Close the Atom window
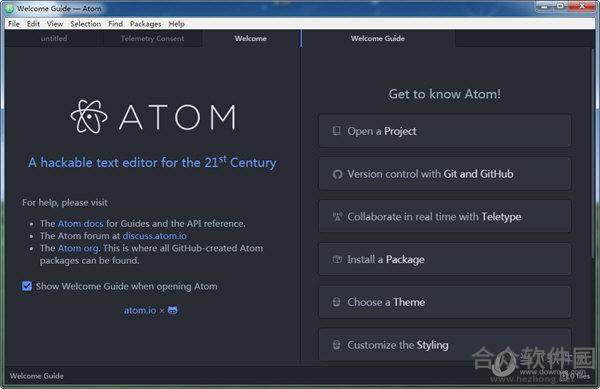 (582, 7)
